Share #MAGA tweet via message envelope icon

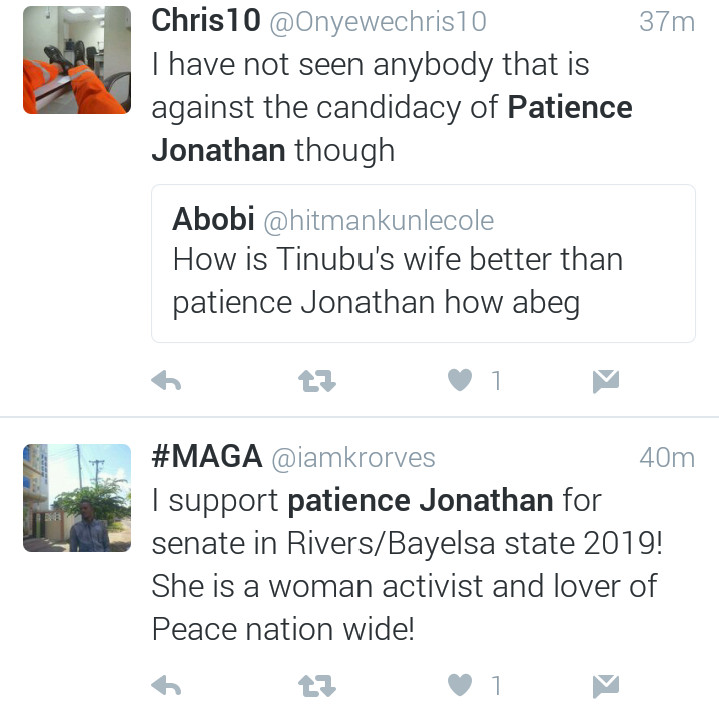pyautogui.click(x=606, y=686)
